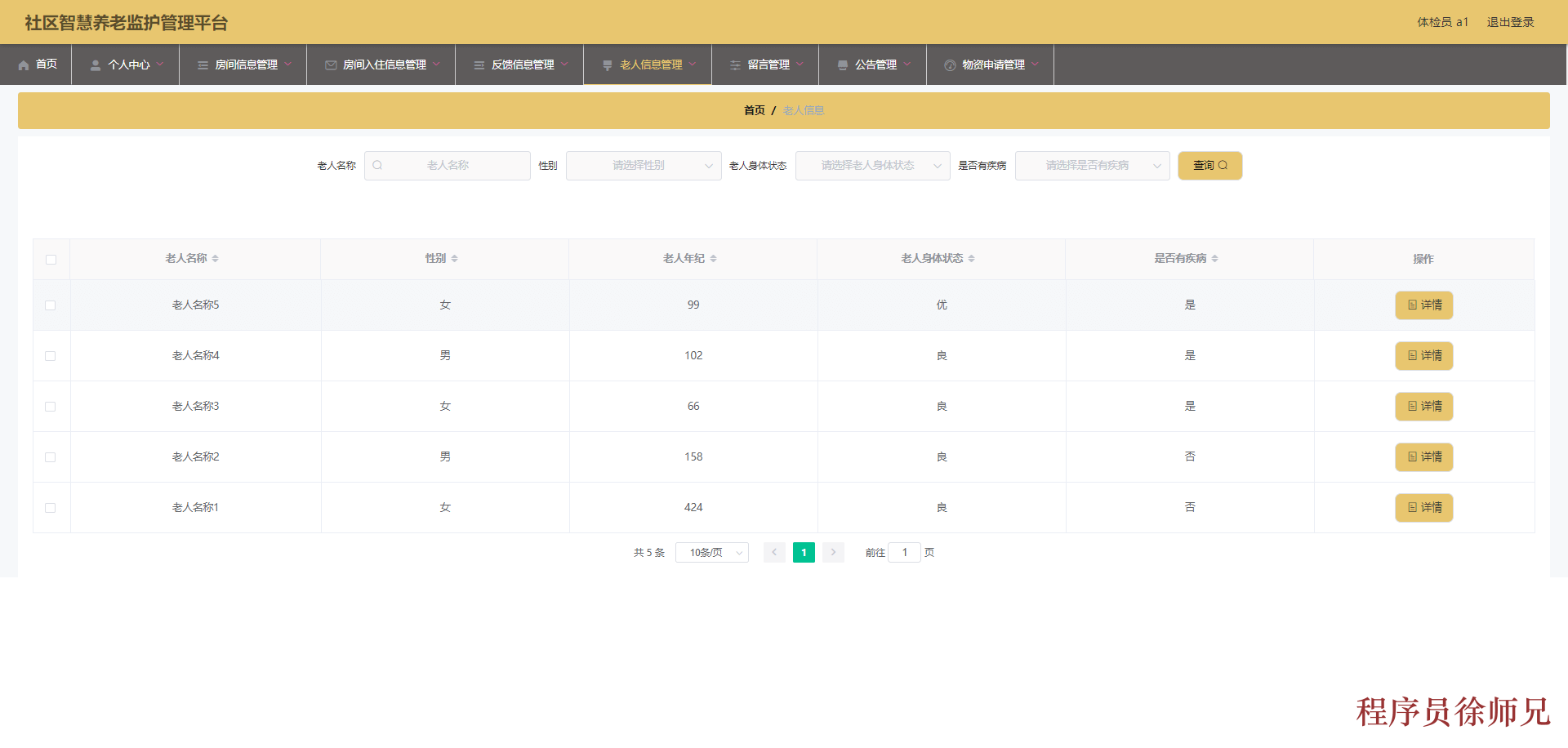The width and height of the screenshot is (1568, 748).
Task: Click the home icon next to 首页
Action: tap(24, 65)
